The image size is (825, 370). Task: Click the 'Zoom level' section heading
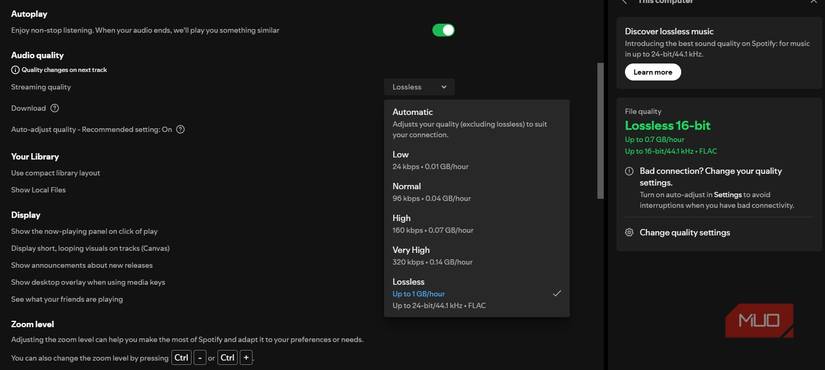click(33, 324)
